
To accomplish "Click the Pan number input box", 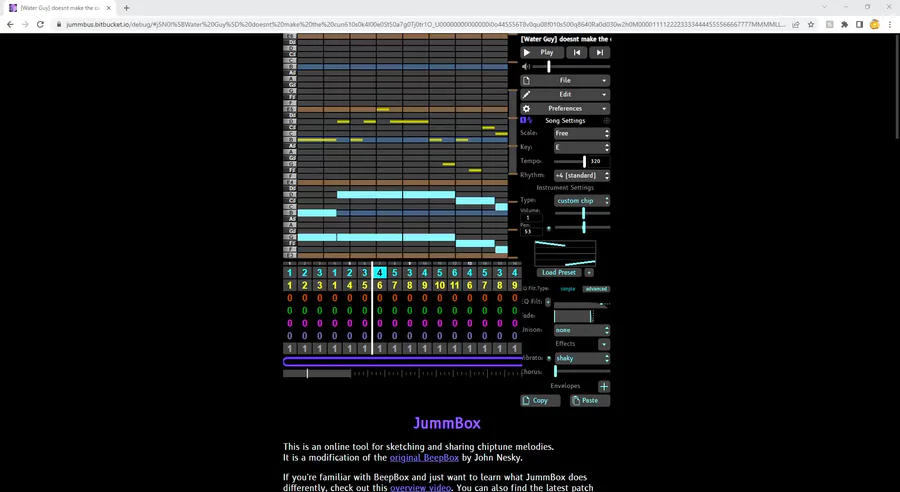I will (x=531, y=231).
